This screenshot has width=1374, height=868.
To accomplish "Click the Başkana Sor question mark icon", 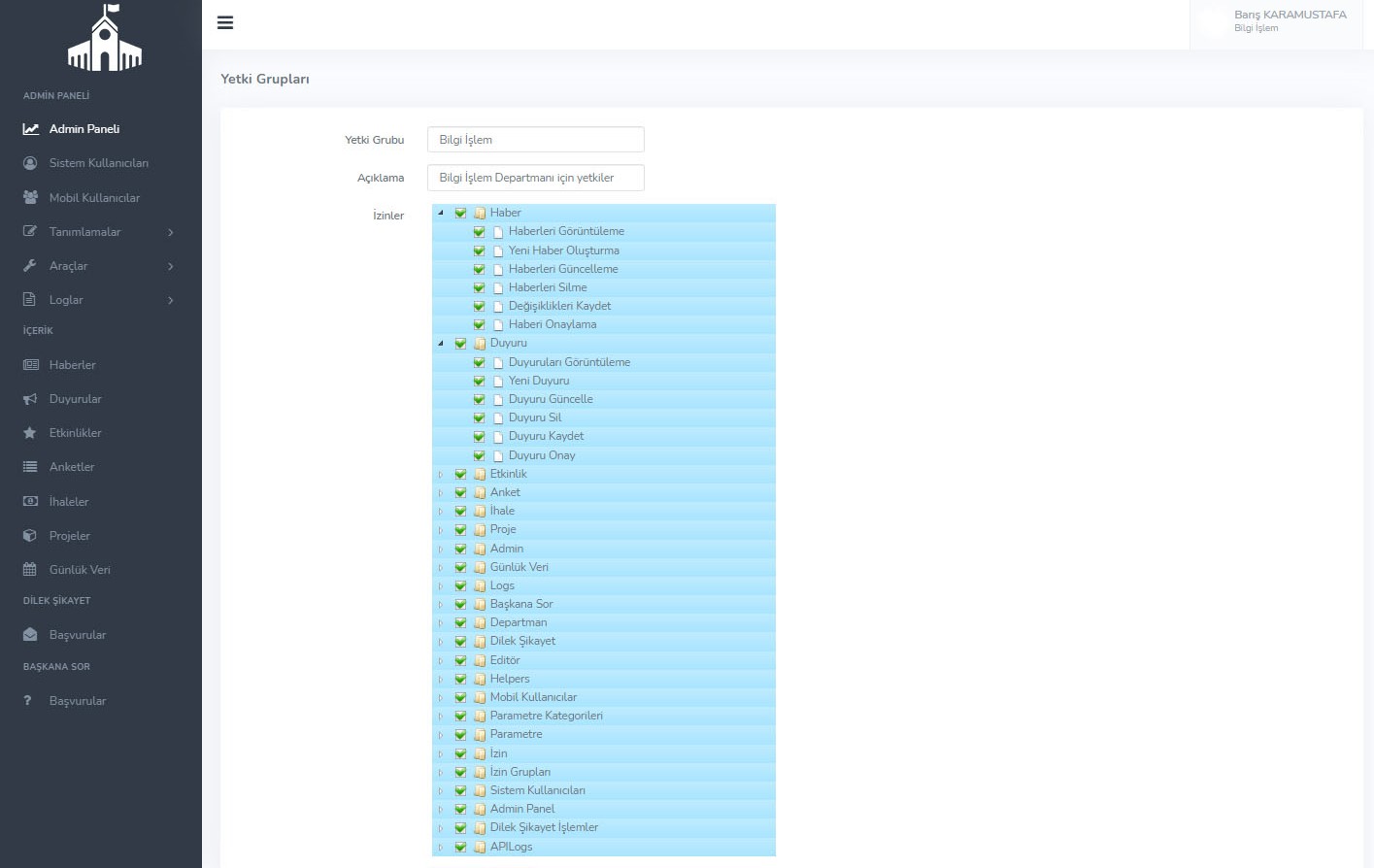I will tap(27, 700).
